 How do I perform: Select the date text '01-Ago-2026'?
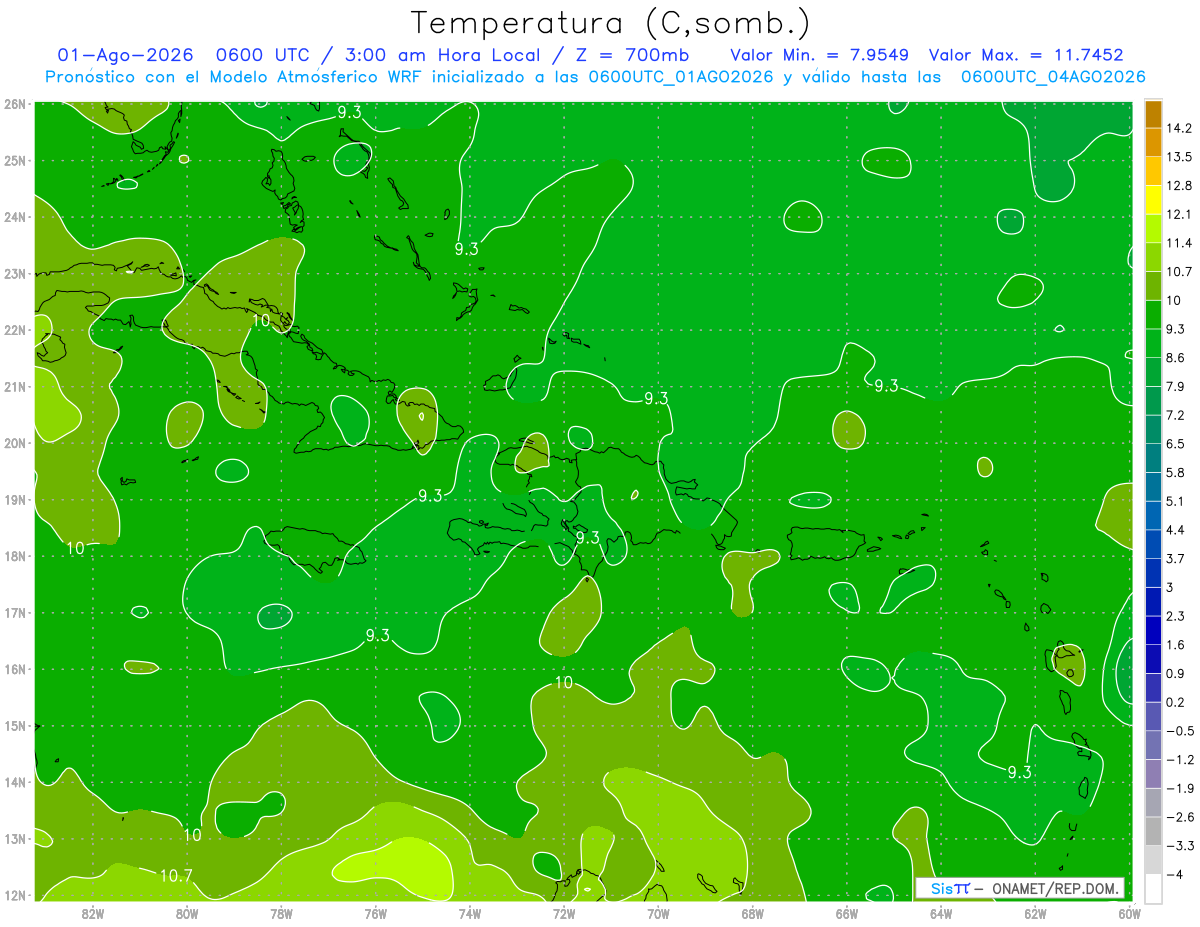[x=127, y=54]
